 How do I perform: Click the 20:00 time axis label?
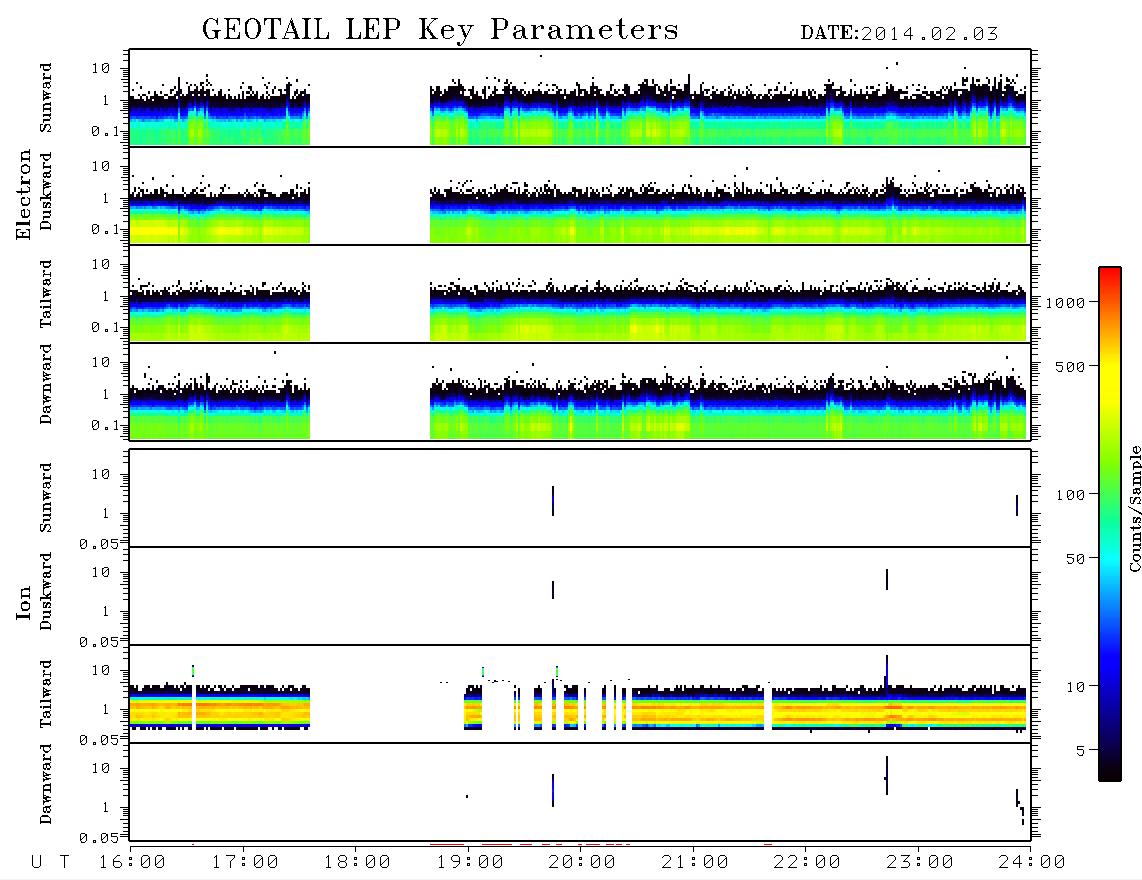[x=582, y=863]
